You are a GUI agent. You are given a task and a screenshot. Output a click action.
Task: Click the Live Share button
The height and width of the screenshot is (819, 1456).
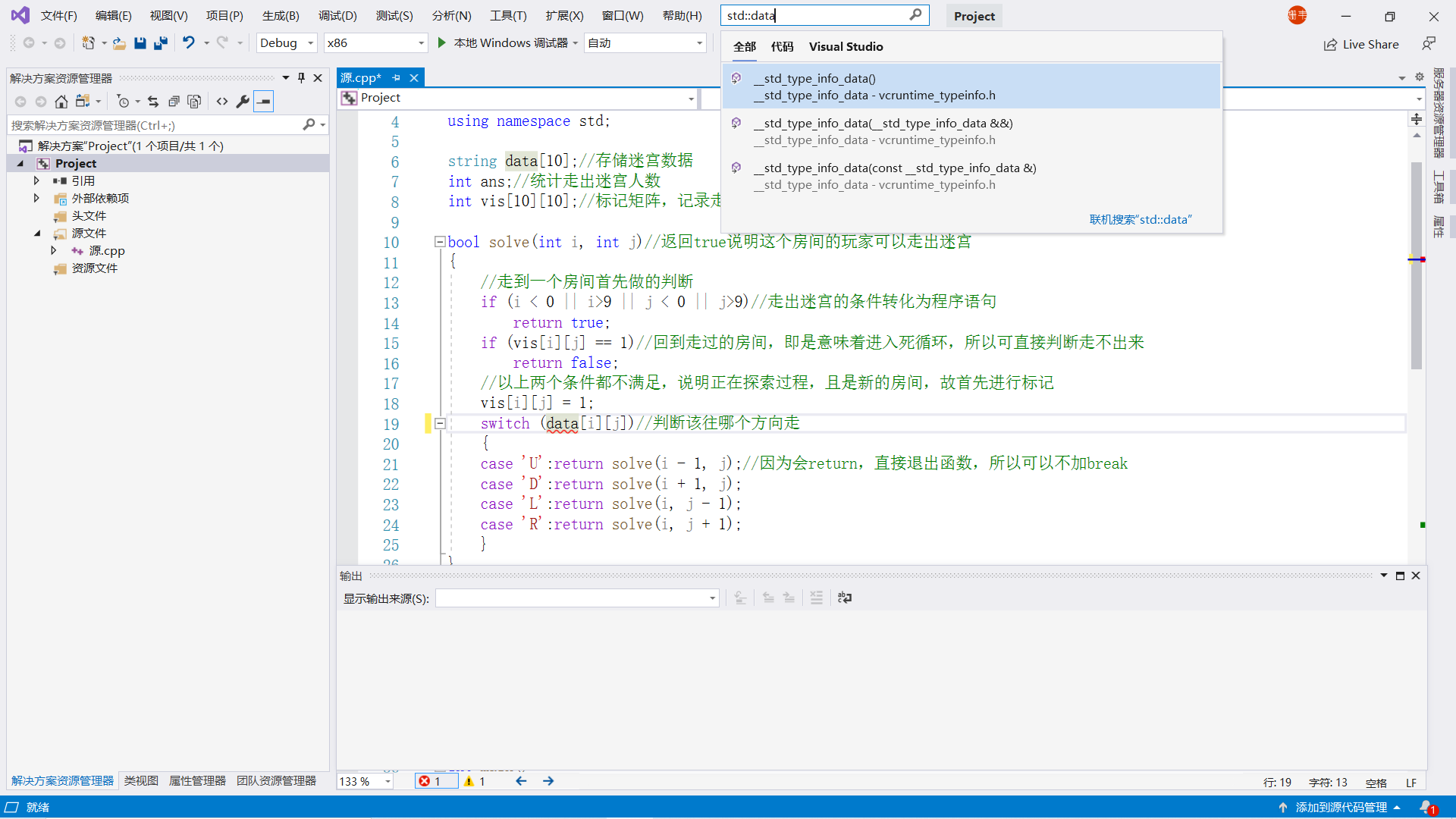coord(1361,45)
